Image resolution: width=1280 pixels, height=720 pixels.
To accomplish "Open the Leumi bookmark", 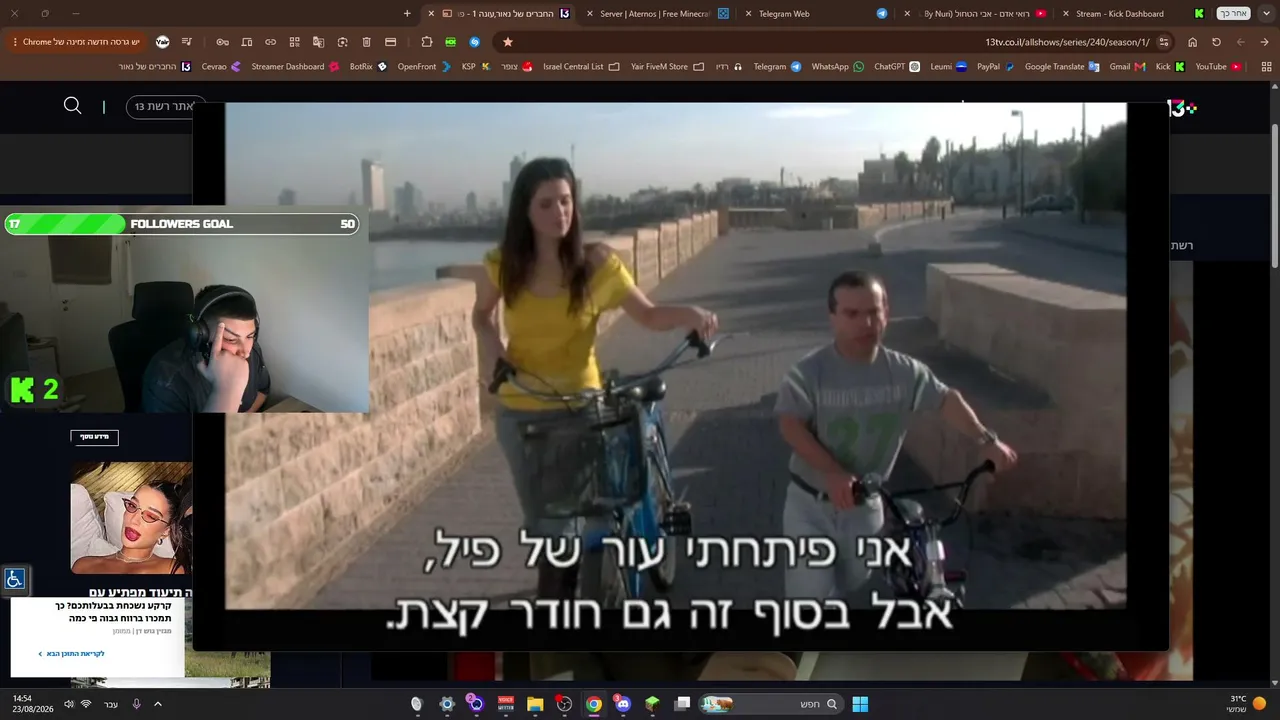I will 949,67.
